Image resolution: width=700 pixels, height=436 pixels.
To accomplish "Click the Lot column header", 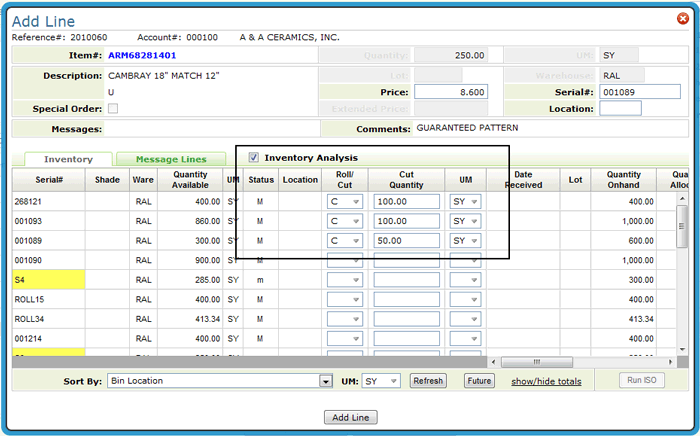I will 575,180.
